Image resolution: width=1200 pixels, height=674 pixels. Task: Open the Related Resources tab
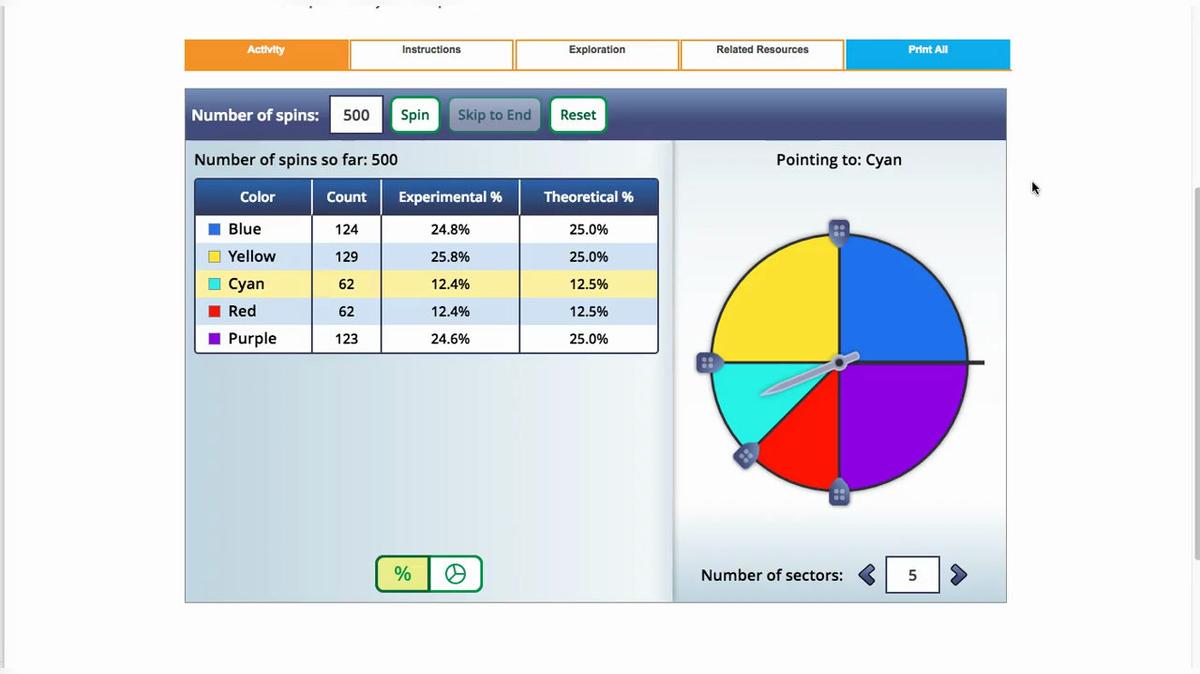(762, 54)
